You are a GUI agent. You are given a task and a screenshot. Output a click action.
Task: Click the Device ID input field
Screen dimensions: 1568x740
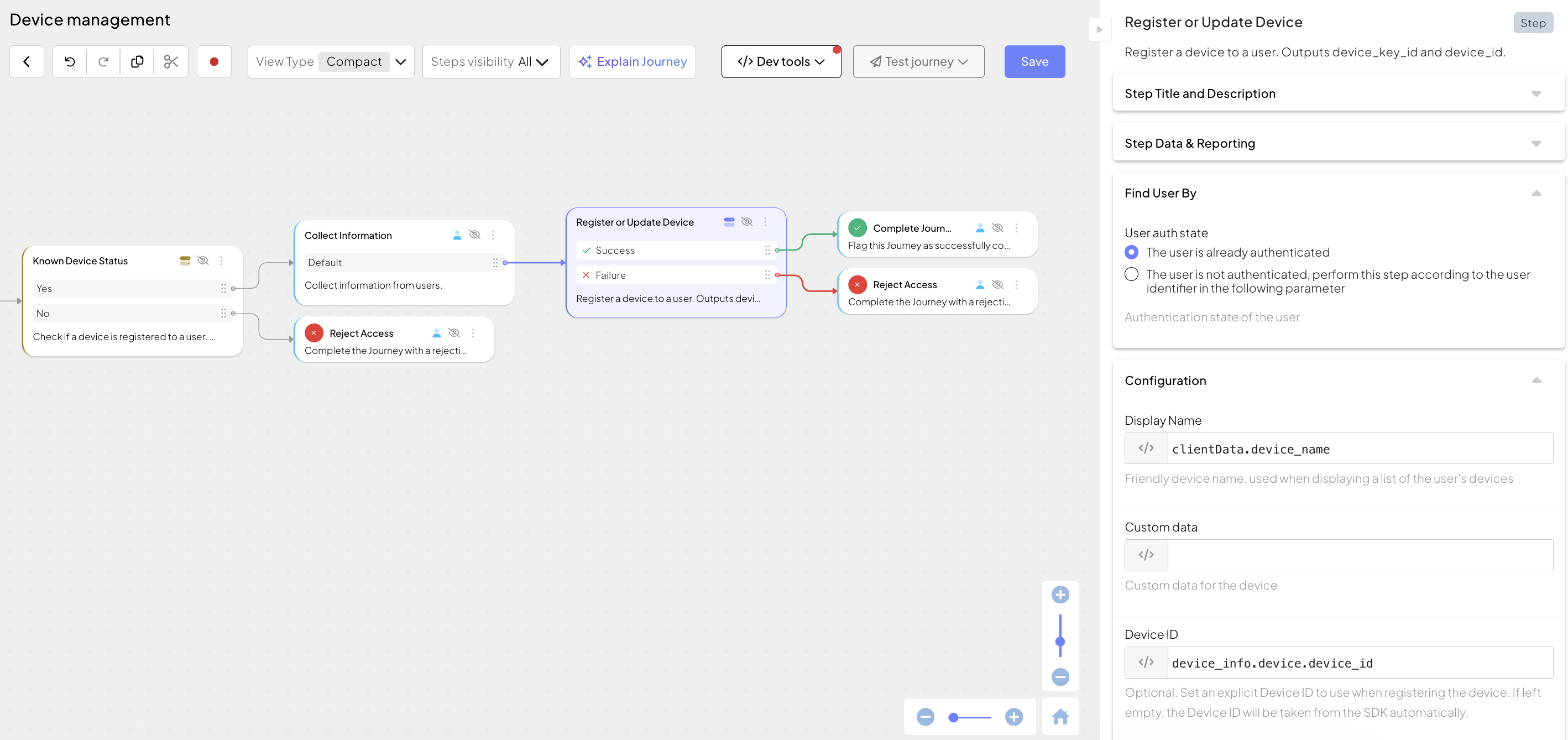click(1360, 662)
